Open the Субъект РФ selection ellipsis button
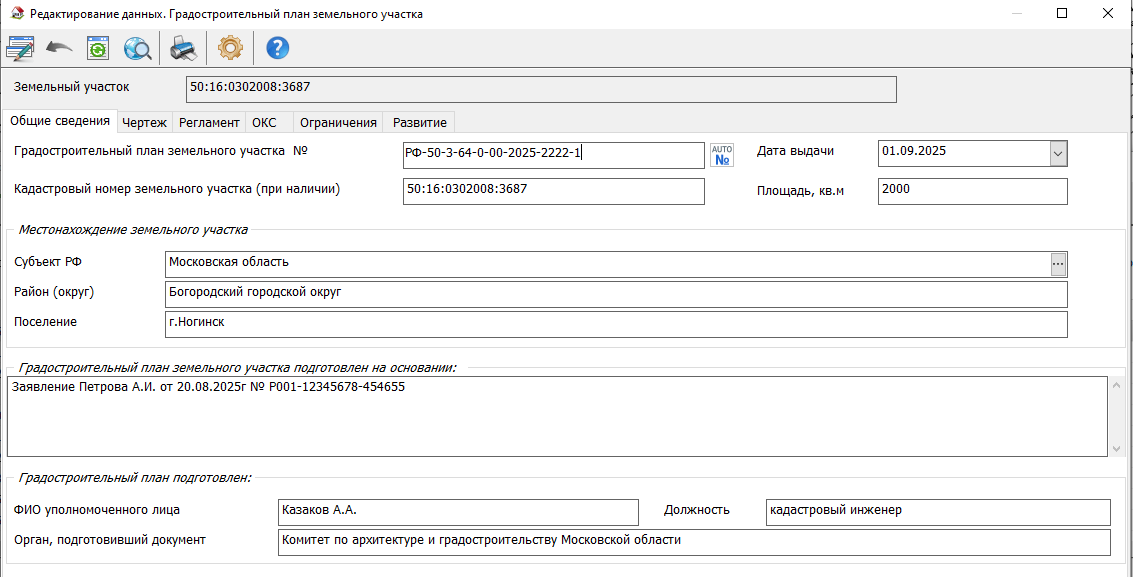 (x=1058, y=264)
